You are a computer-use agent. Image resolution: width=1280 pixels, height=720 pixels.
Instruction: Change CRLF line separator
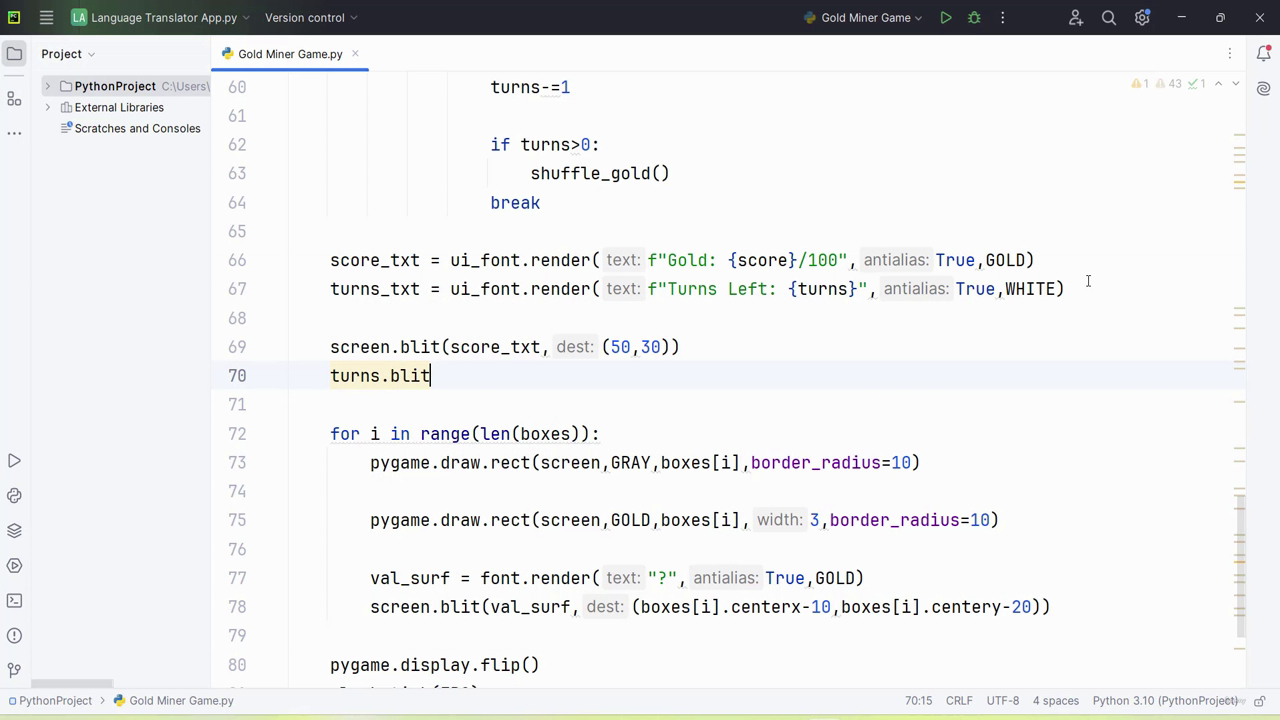[x=959, y=701]
